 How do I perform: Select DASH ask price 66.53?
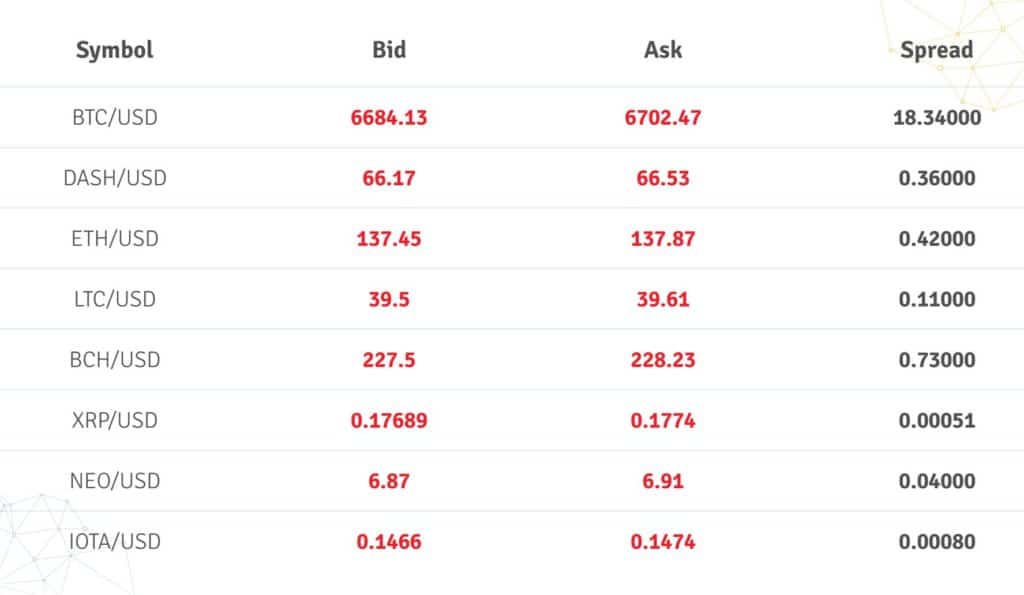(663, 178)
